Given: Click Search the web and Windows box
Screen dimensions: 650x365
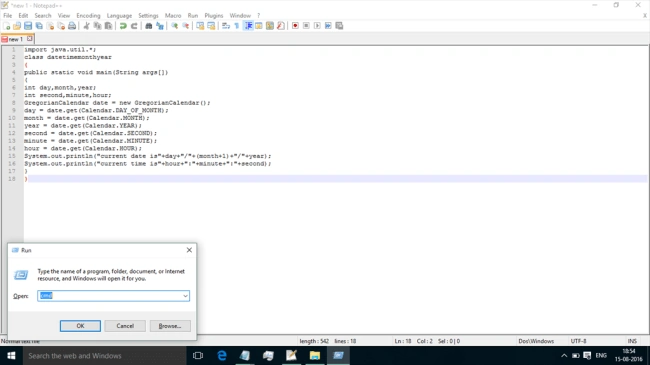Looking at the screenshot, I should pyautogui.click(x=104, y=356).
